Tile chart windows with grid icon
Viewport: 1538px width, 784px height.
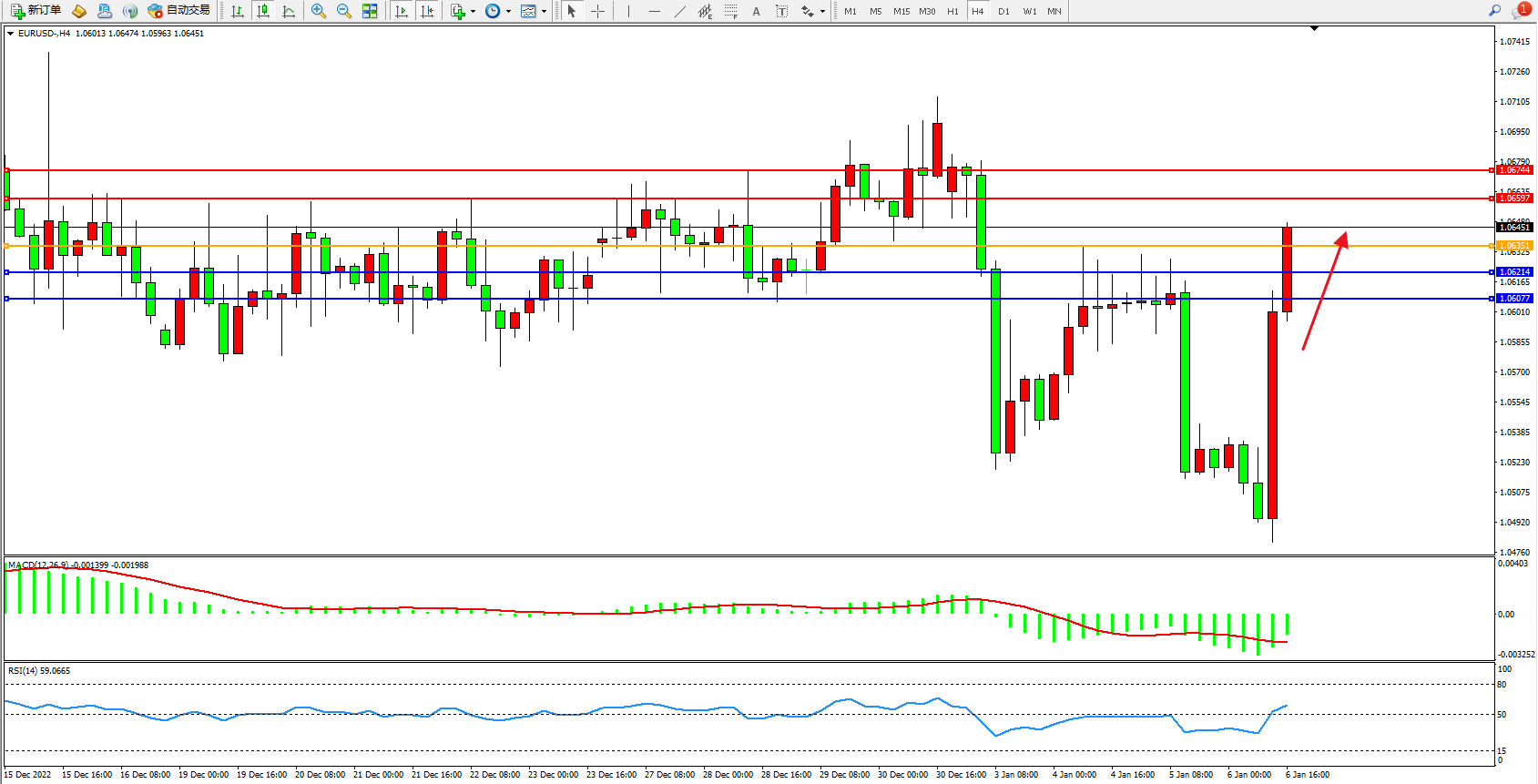click(370, 11)
